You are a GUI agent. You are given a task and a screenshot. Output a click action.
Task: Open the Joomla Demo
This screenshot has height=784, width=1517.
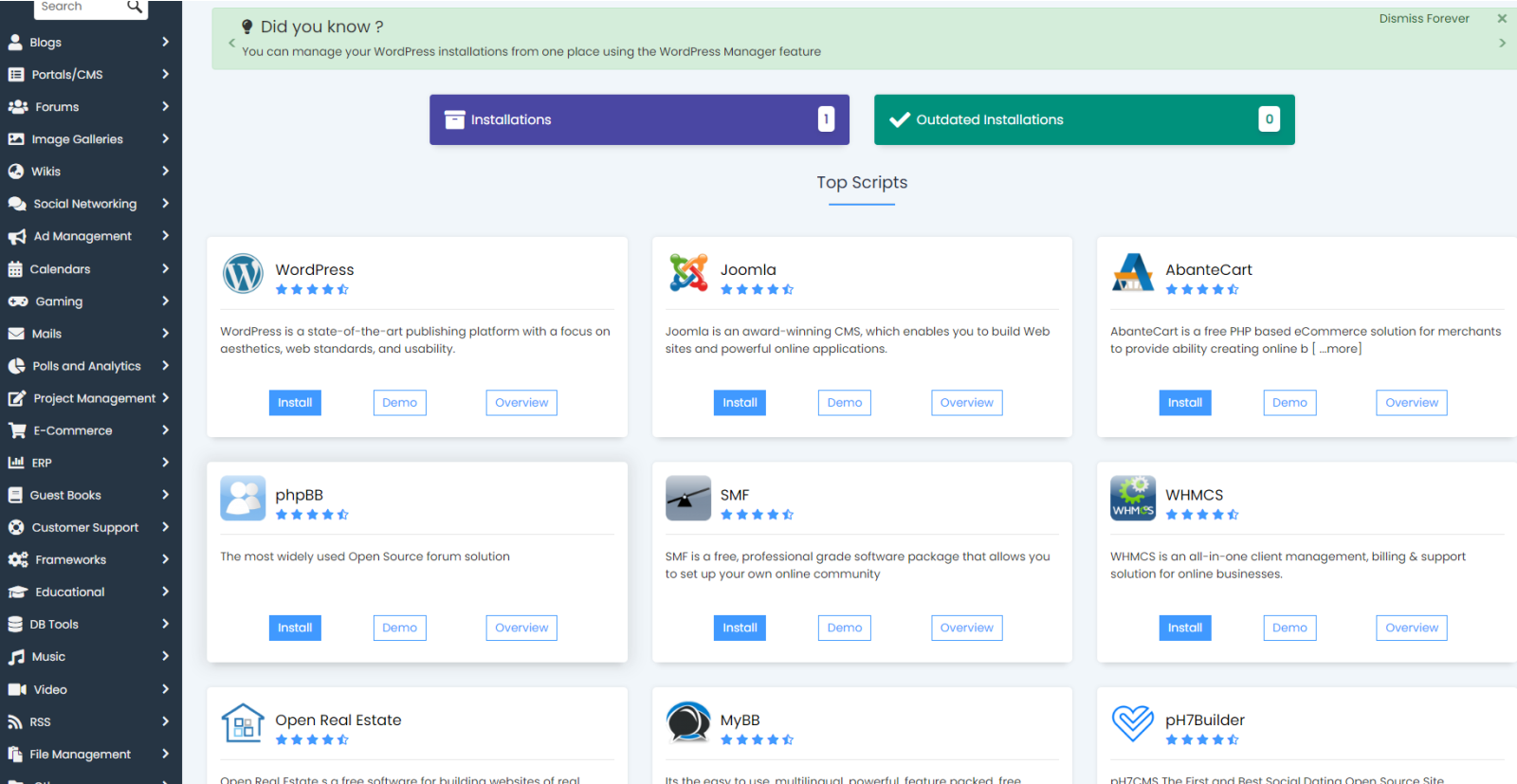[844, 403]
